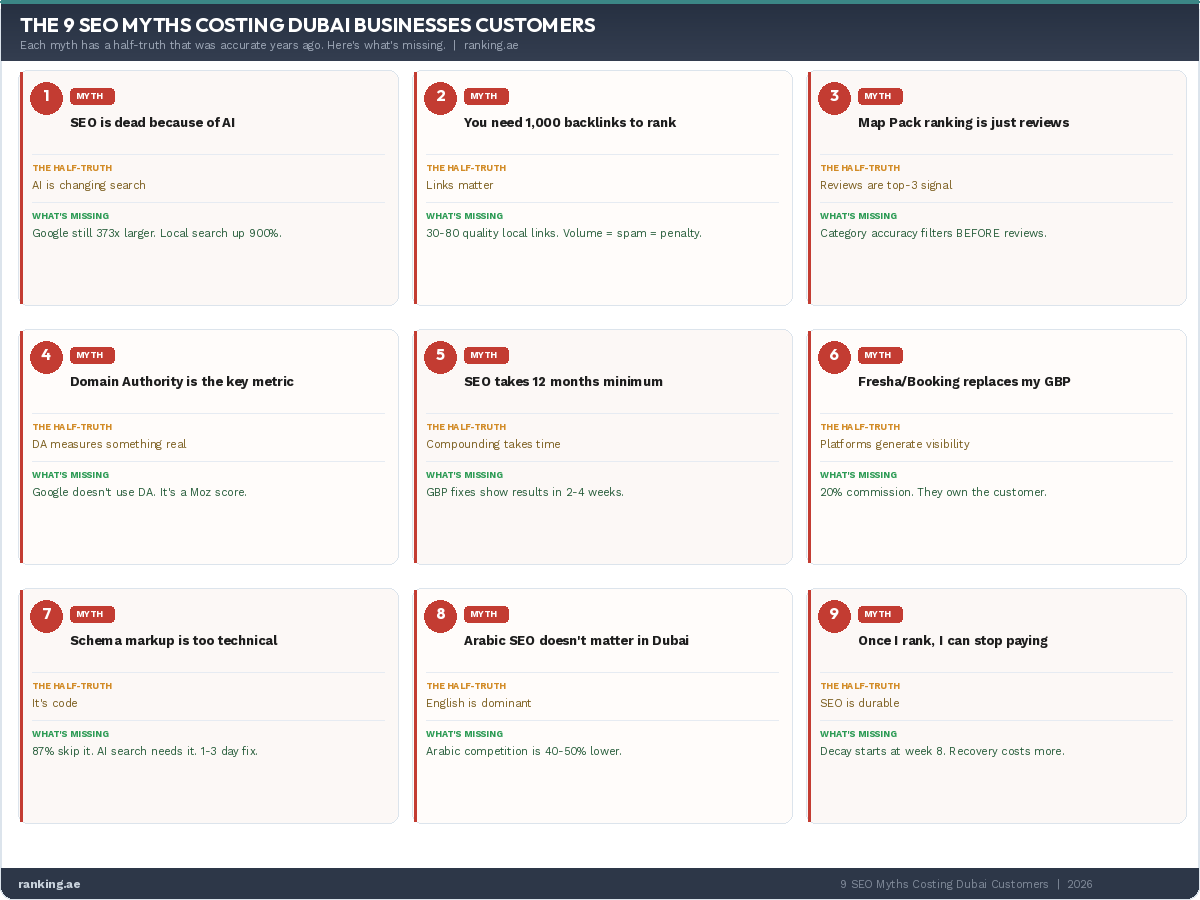Click the number 6 circle badge
Screen dimensions: 1200x900
[834, 356]
